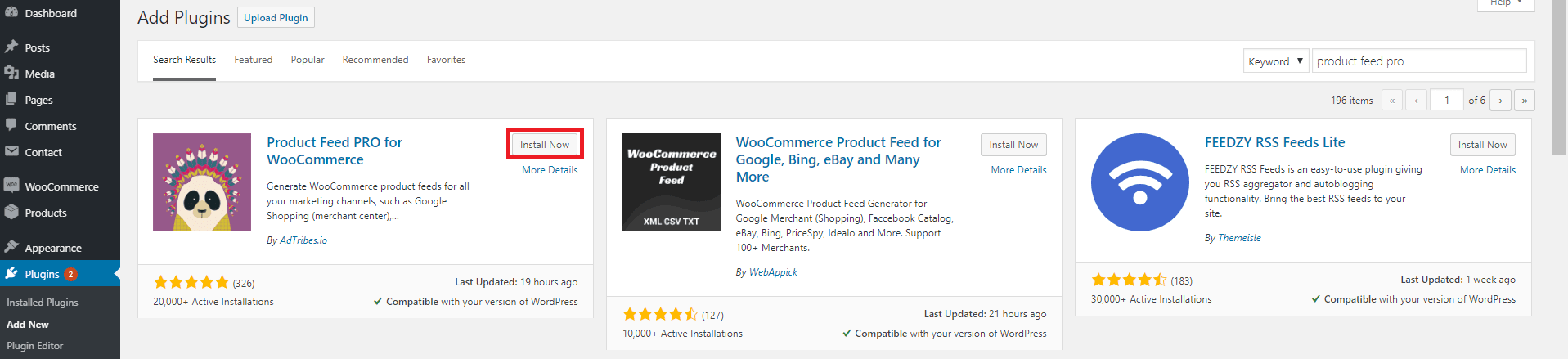Open the WooCommerce logo icon

(11, 186)
